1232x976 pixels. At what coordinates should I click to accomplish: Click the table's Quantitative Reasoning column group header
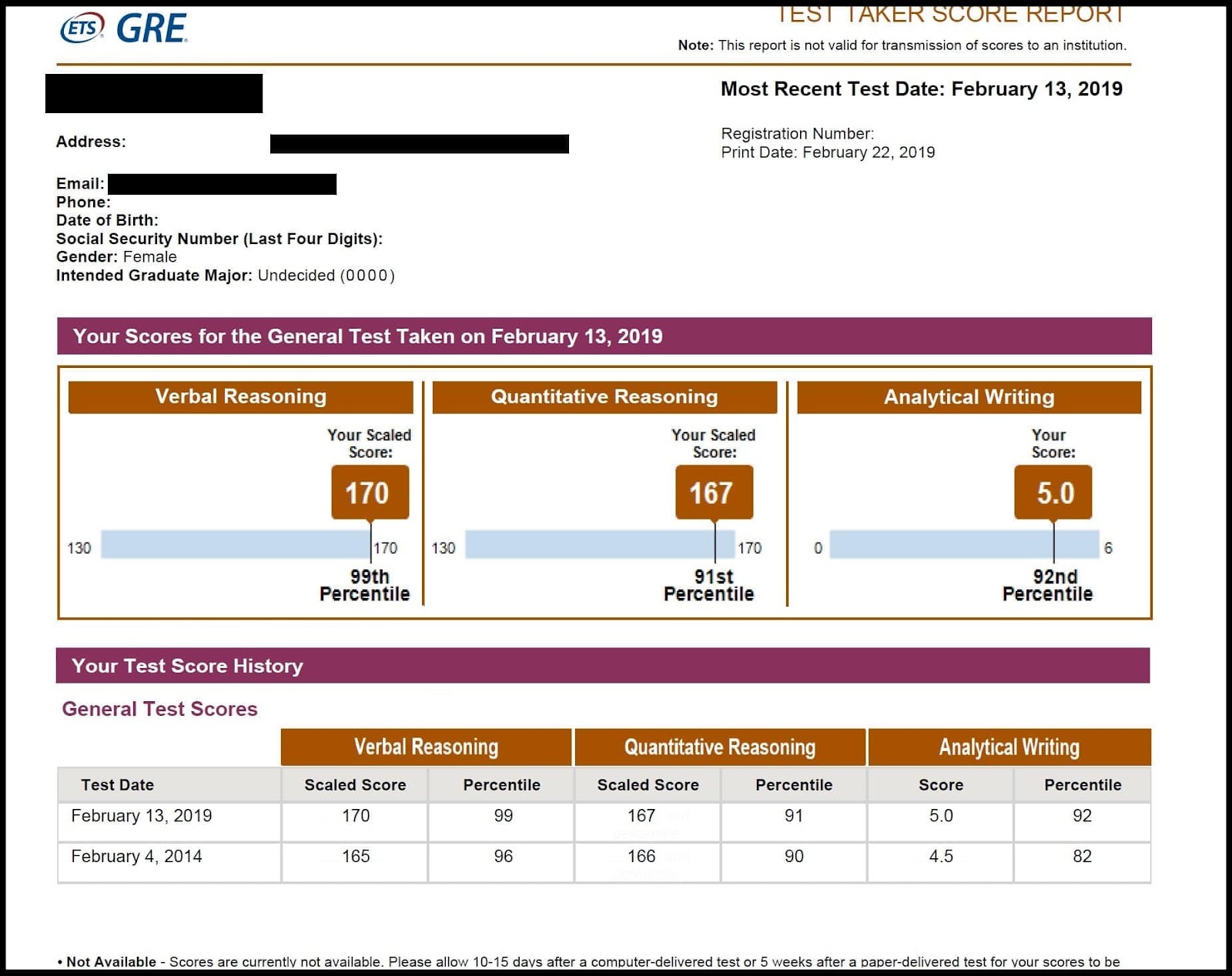720,747
